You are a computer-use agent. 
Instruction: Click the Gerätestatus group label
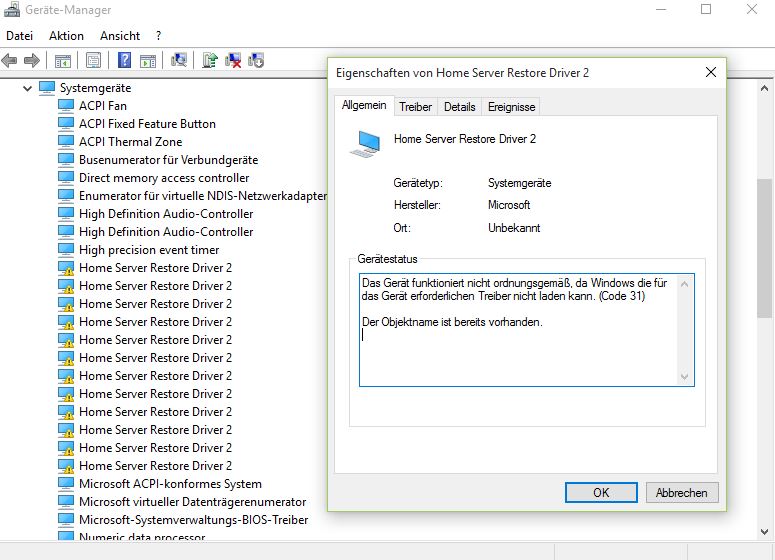click(387, 259)
